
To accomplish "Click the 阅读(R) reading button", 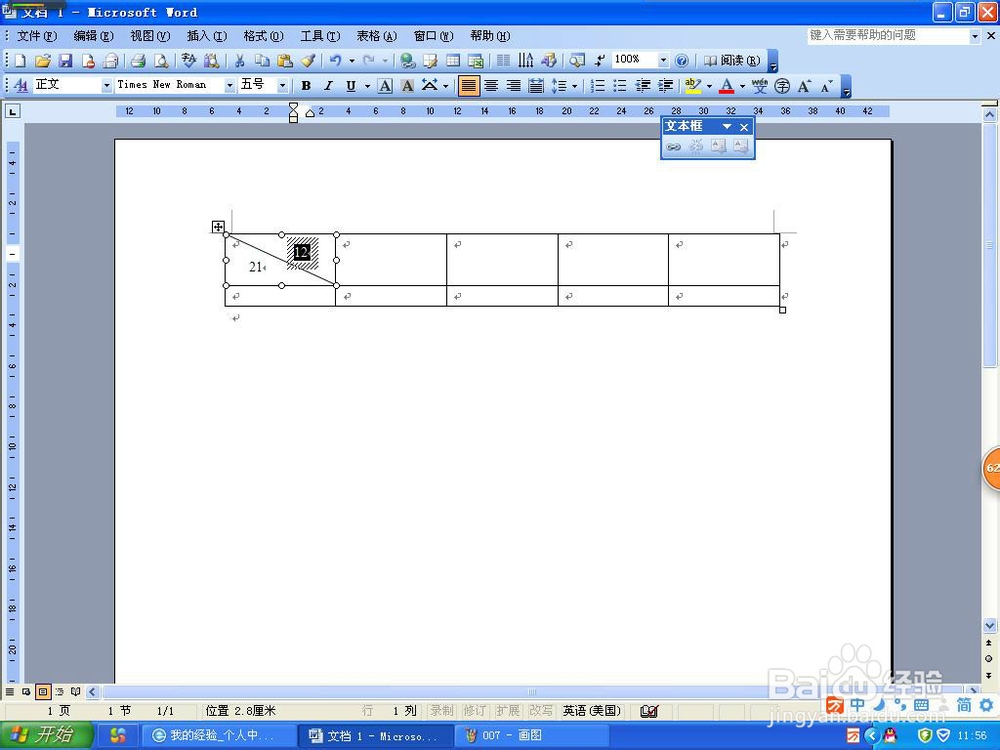I will [x=732, y=61].
